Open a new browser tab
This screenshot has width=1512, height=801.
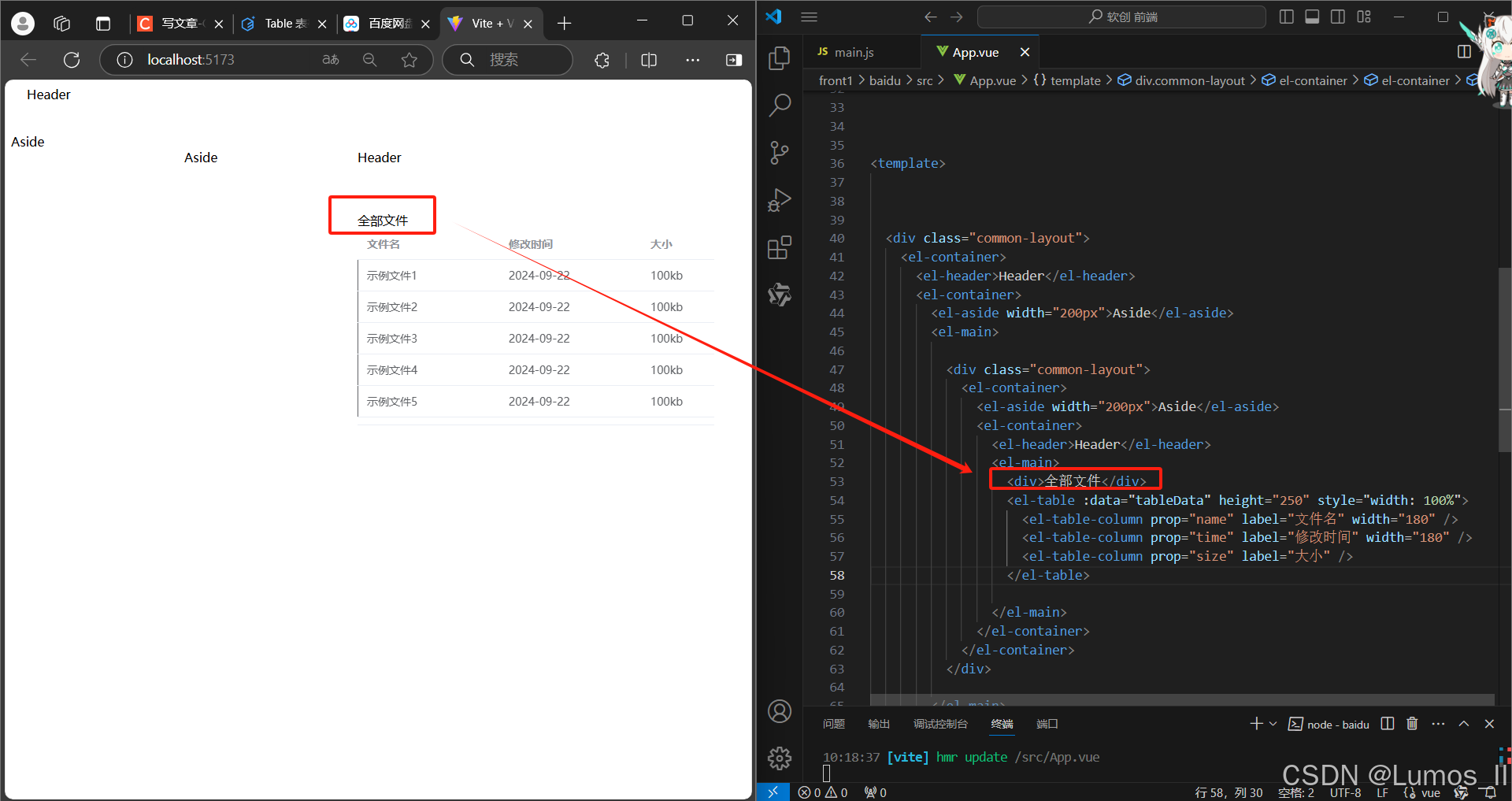(x=565, y=24)
